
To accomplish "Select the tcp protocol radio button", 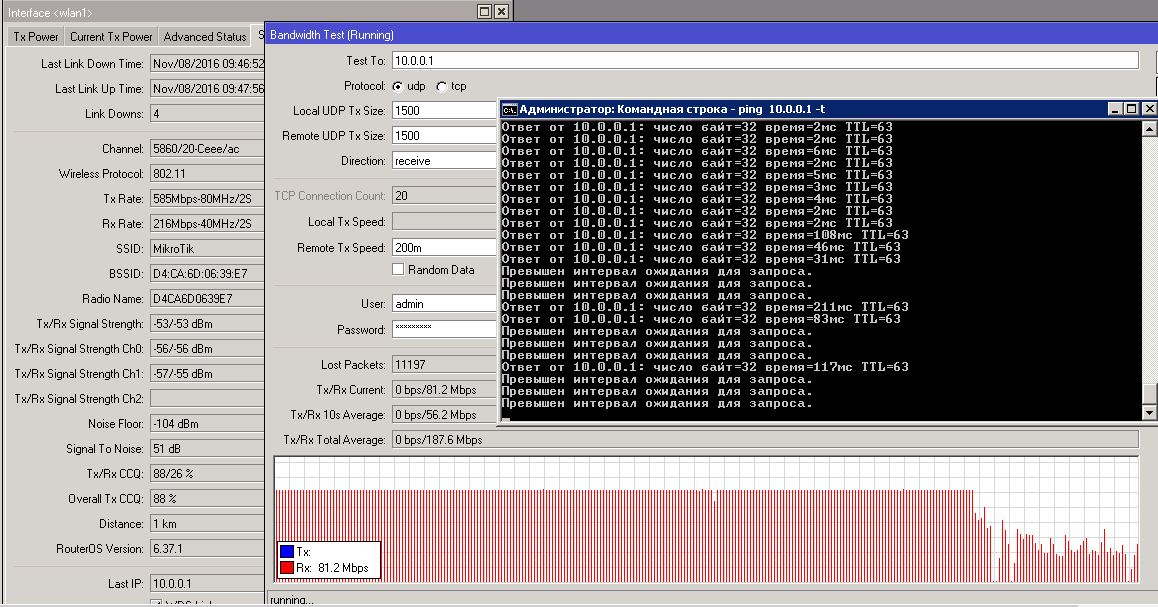I will [x=442, y=86].
